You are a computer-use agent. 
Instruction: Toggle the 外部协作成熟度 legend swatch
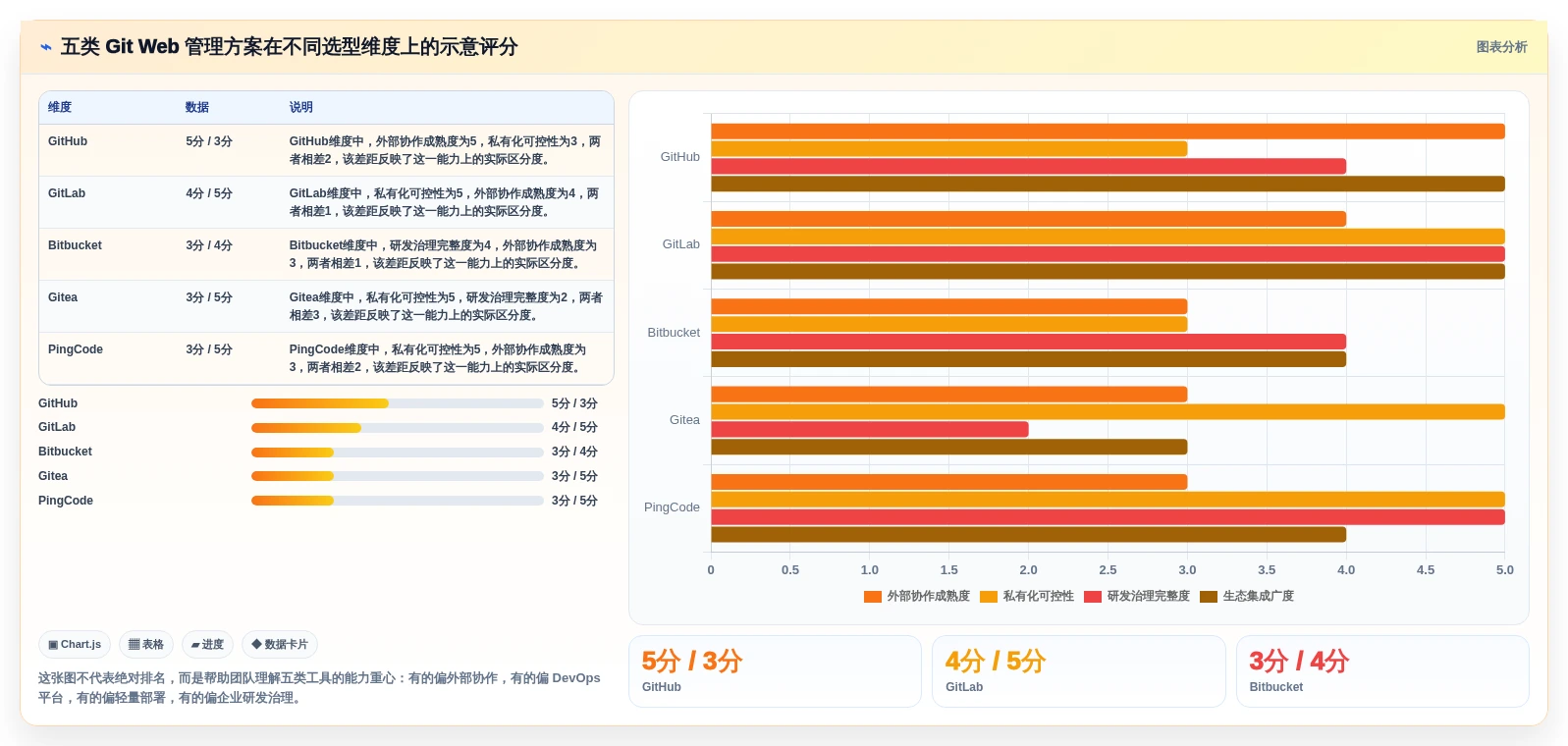pos(873,597)
